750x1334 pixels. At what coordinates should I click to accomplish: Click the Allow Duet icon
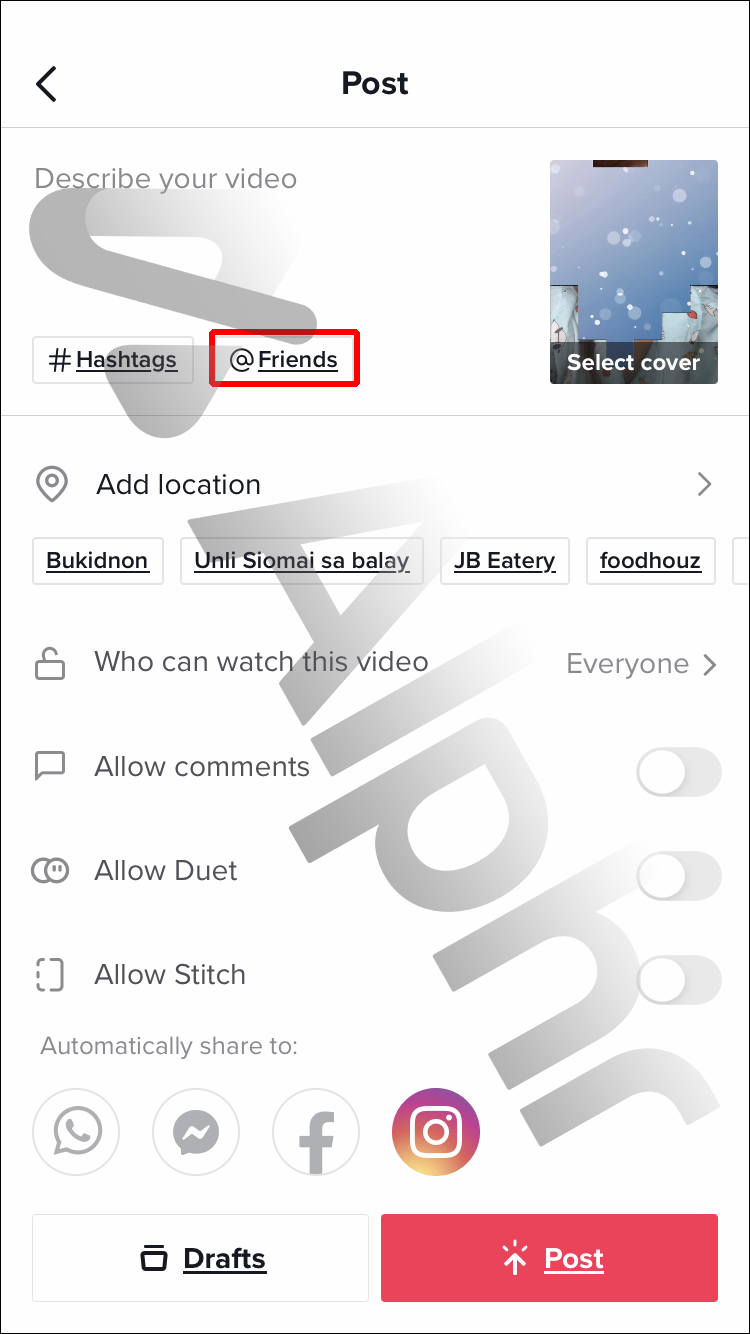click(x=50, y=870)
